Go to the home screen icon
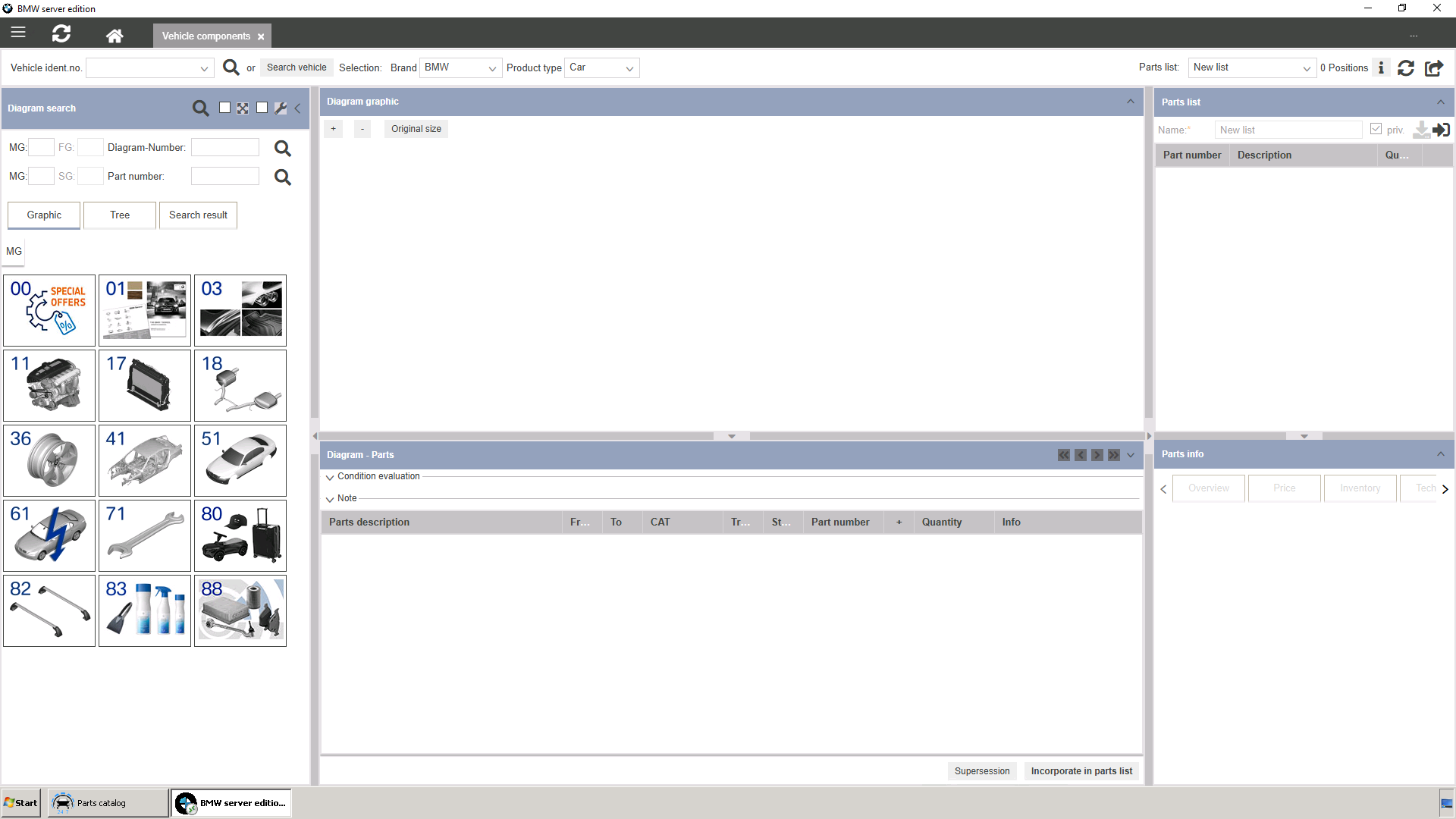 pos(115,36)
